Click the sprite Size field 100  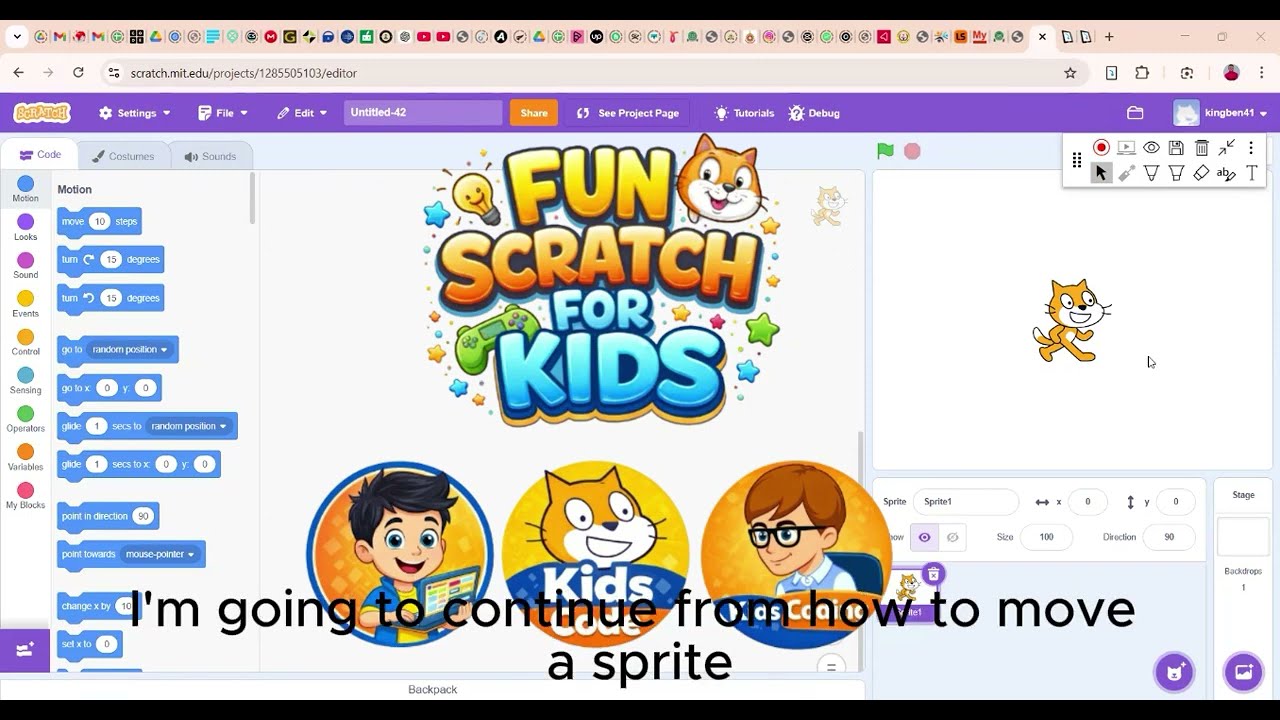click(1046, 537)
